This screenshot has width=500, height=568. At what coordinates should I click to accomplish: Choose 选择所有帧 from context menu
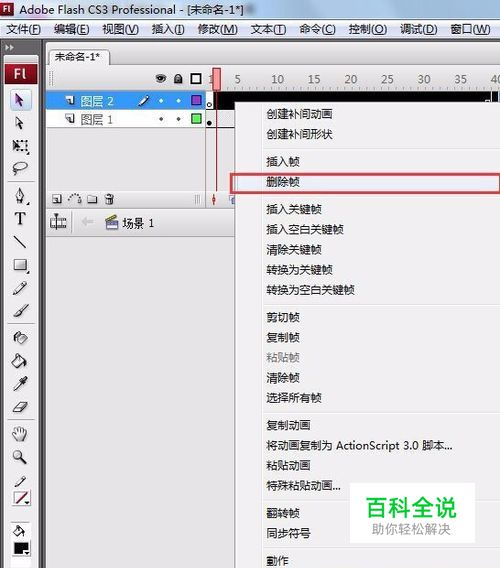point(294,398)
